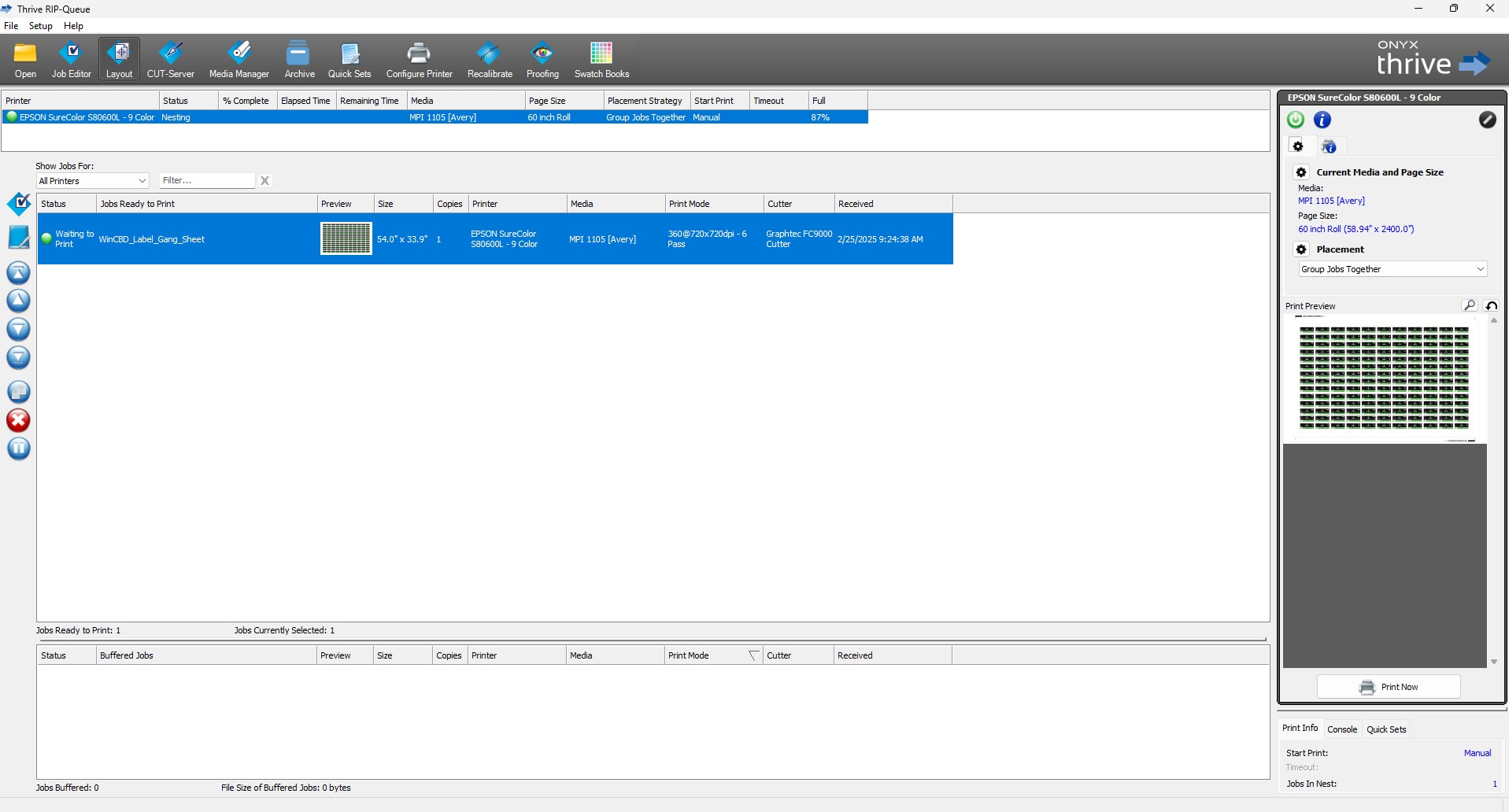
Task: Clear the filter with the X button
Action: point(265,181)
